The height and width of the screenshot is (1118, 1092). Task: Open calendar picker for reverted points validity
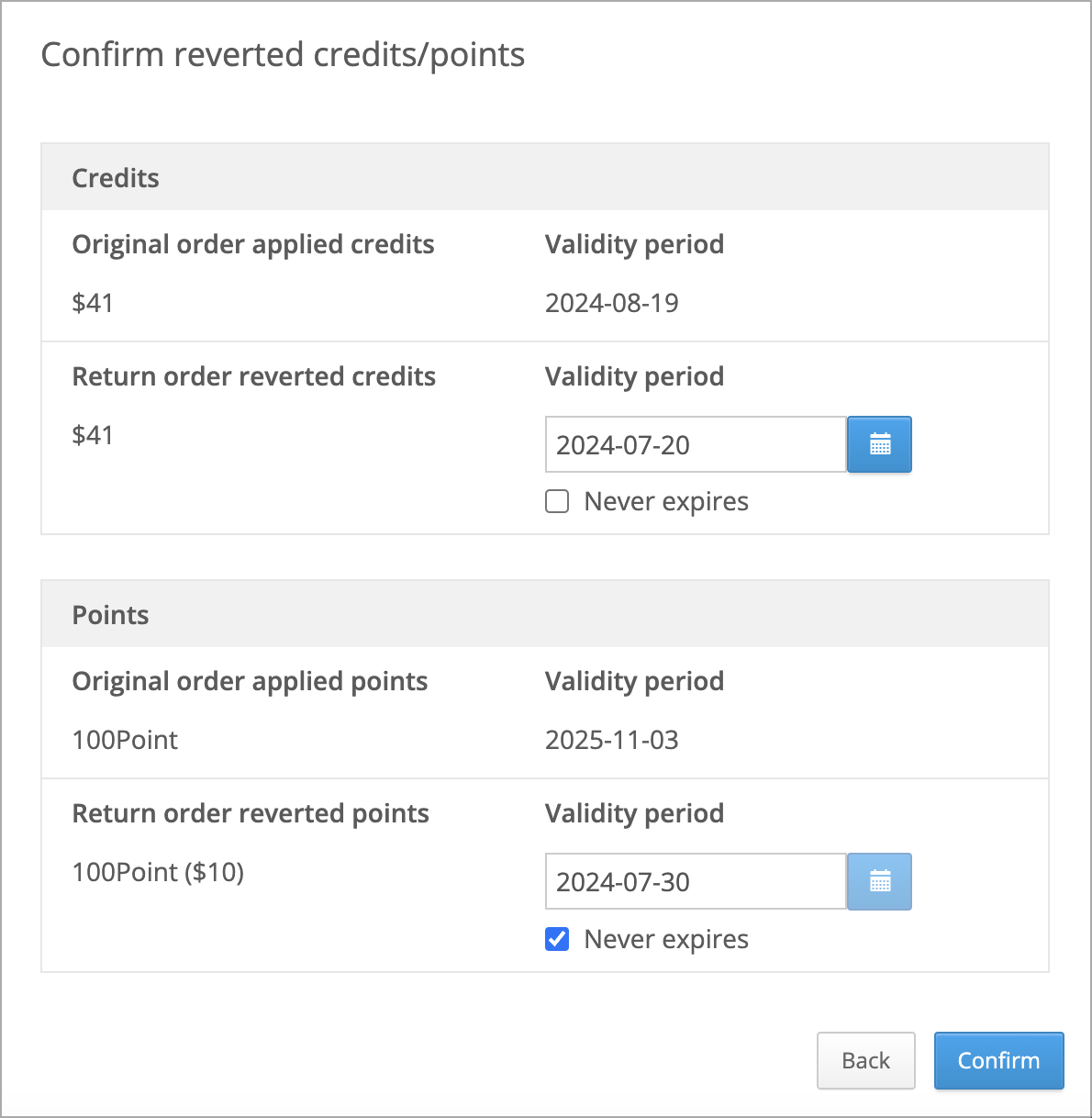coord(879,882)
